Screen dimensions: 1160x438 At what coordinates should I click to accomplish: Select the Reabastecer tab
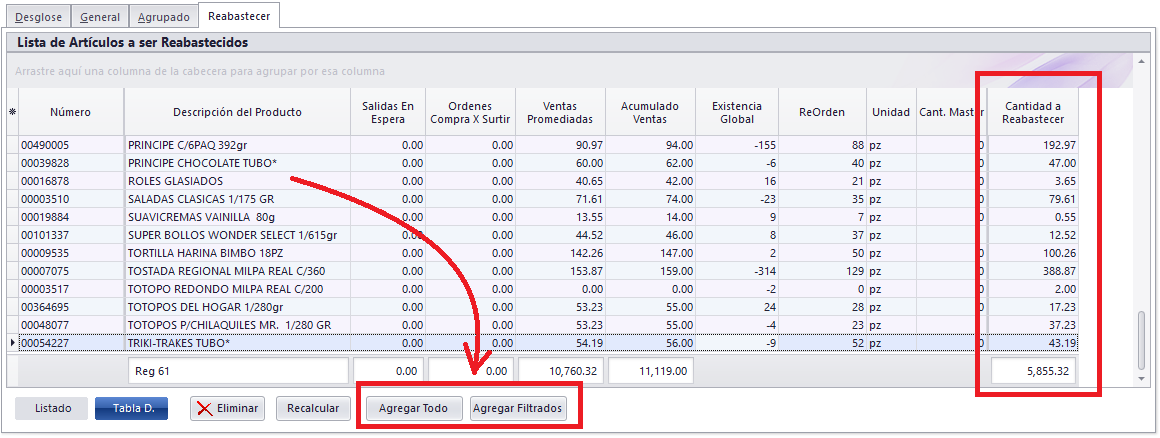pyautogui.click(x=240, y=16)
